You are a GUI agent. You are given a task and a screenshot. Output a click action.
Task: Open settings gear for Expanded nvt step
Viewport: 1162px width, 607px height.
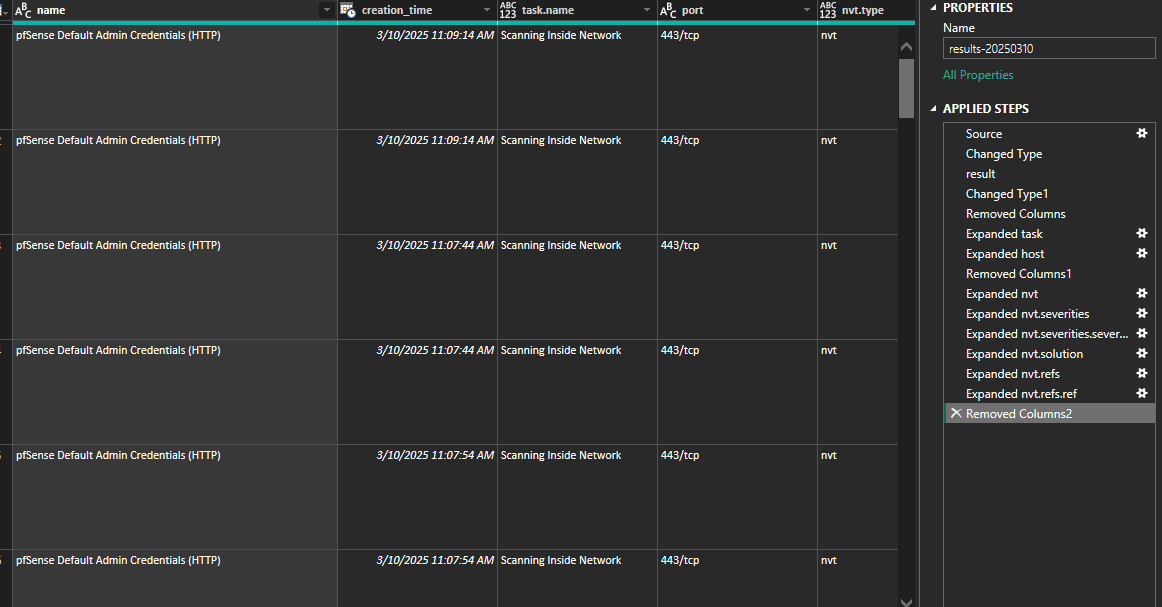1142,293
